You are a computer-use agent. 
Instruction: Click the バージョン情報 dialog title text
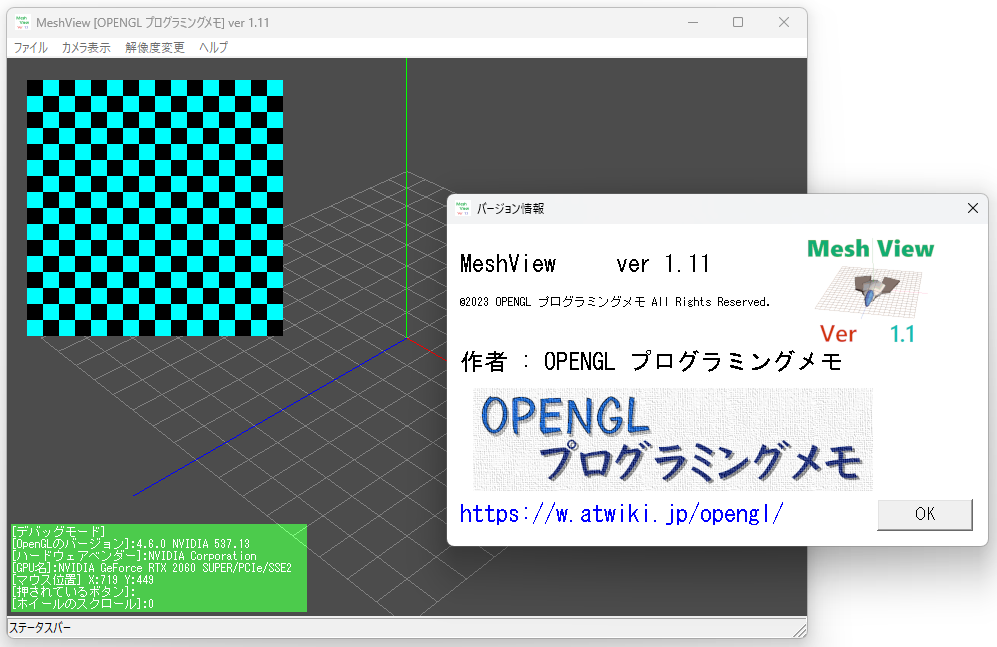[511, 208]
